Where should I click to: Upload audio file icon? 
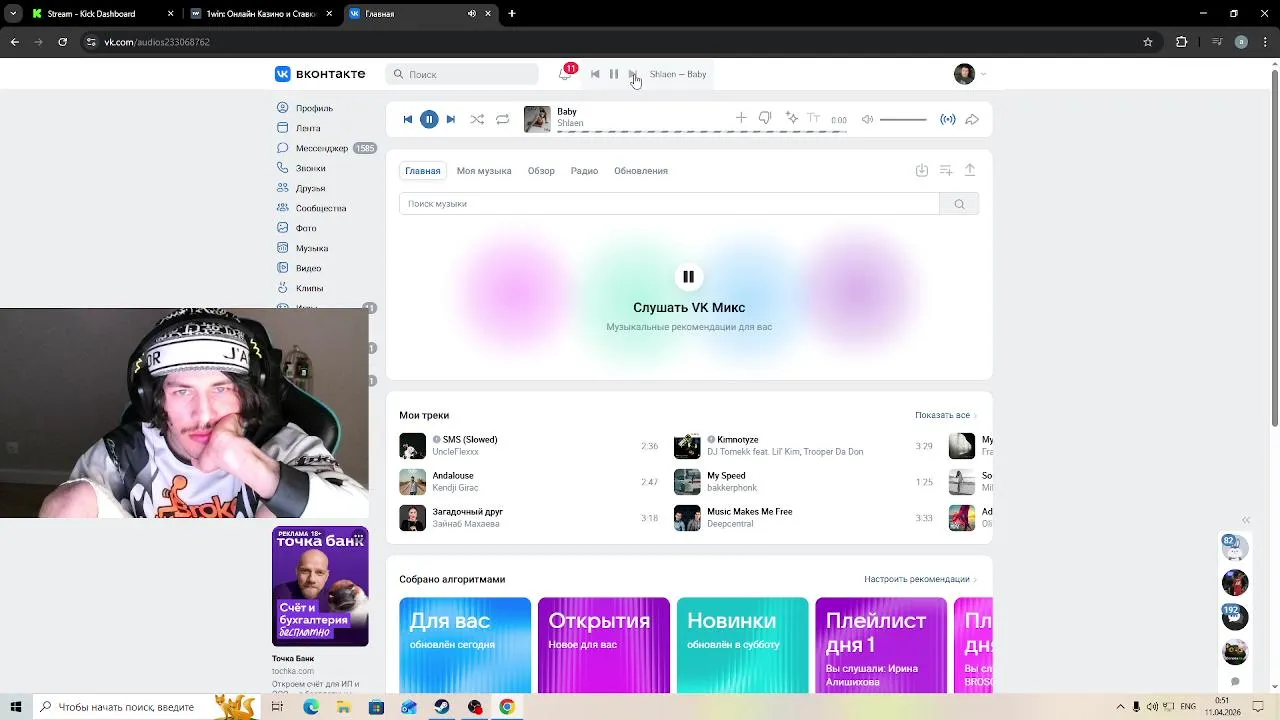970,171
